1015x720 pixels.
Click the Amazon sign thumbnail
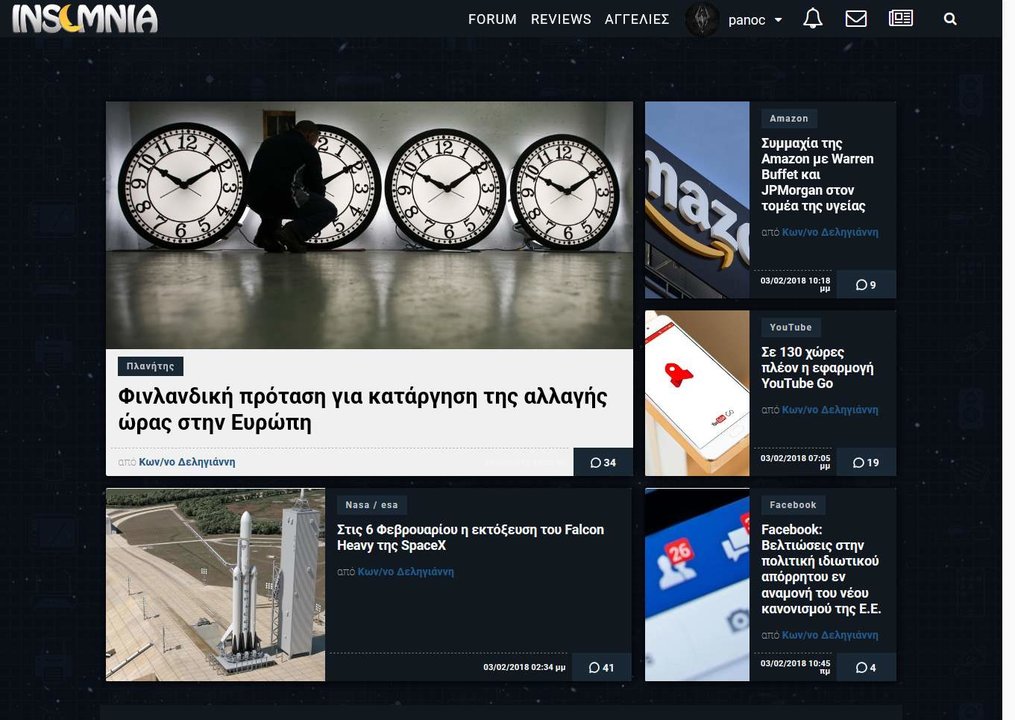point(697,199)
